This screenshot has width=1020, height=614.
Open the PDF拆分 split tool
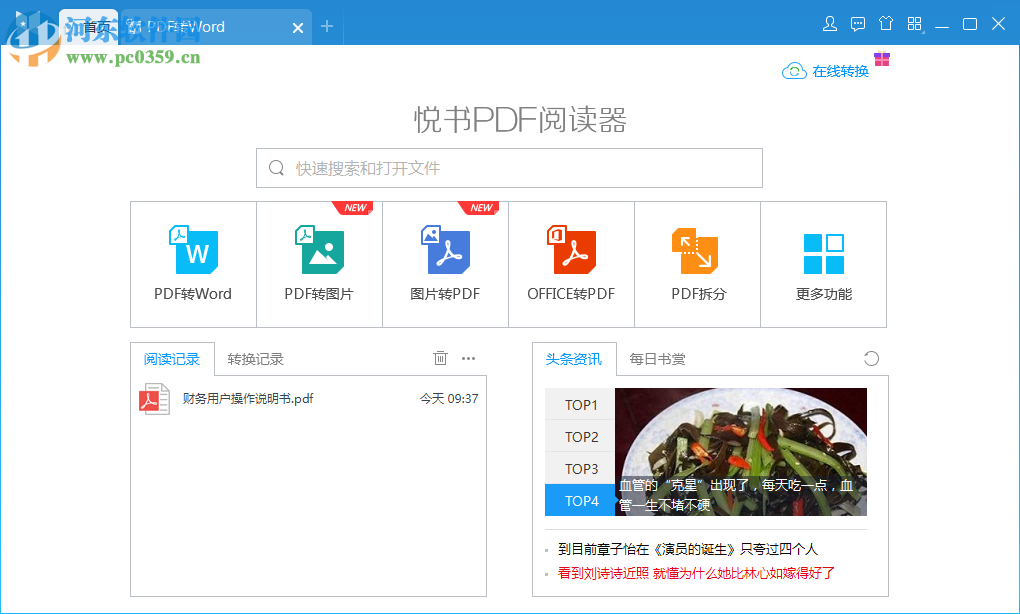(x=696, y=264)
